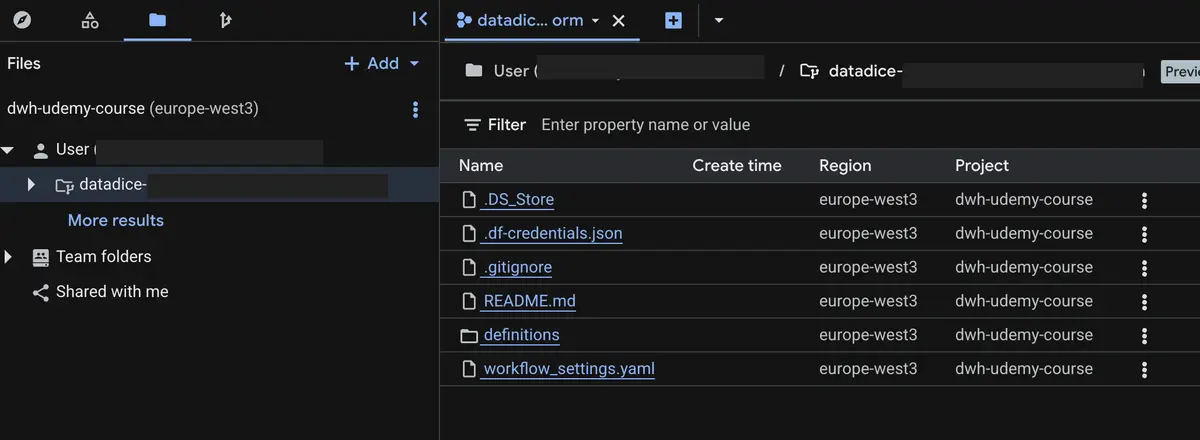Add a new tab with the plus icon
This screenshot has height=440, width=1200.
click(x=673, y=20)
